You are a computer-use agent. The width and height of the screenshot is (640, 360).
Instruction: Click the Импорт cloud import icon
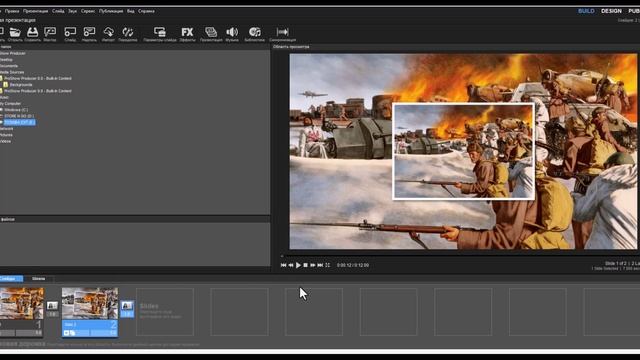(x=108, y=34)
